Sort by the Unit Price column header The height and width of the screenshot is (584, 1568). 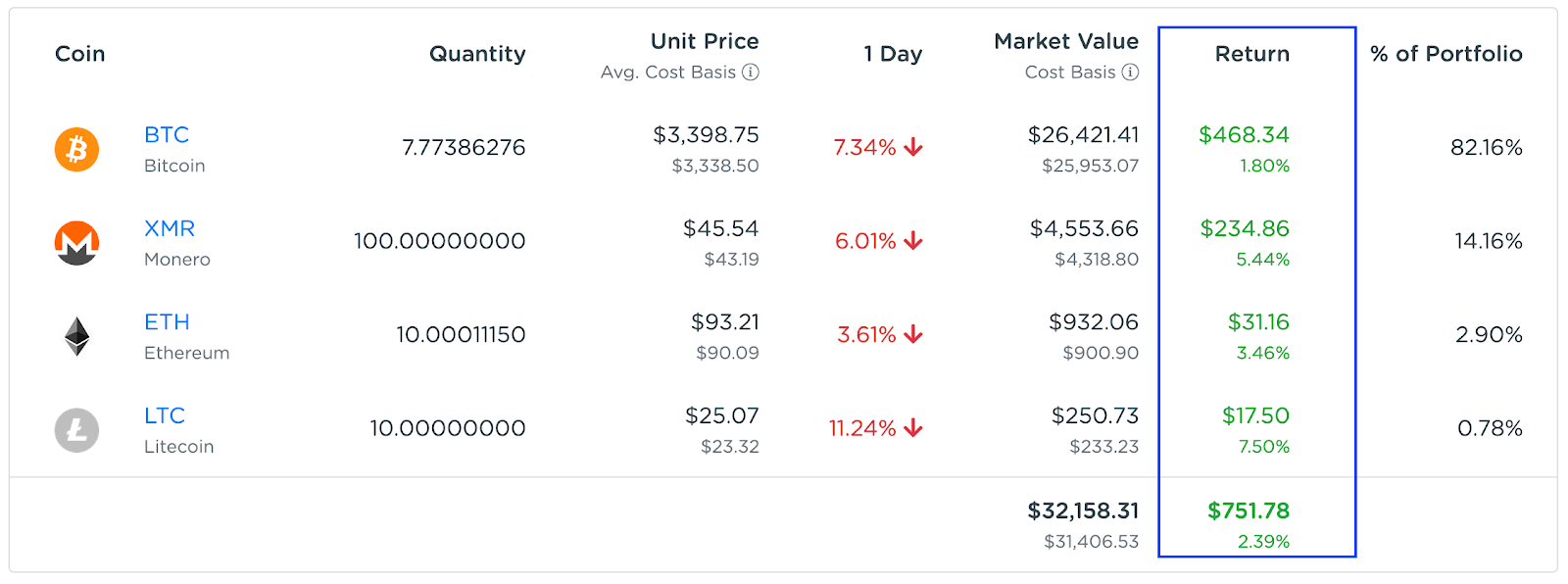[705, 41]
